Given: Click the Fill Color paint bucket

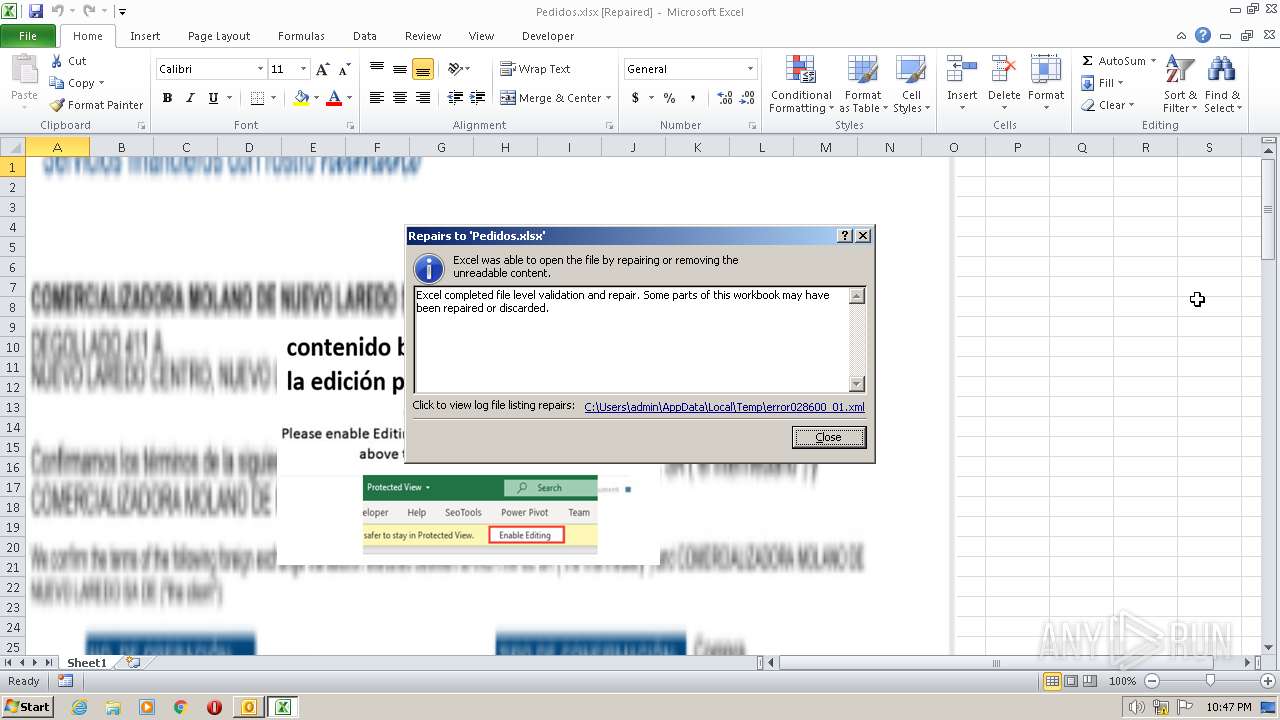Looking at the screenshot, I should (301, 98).
